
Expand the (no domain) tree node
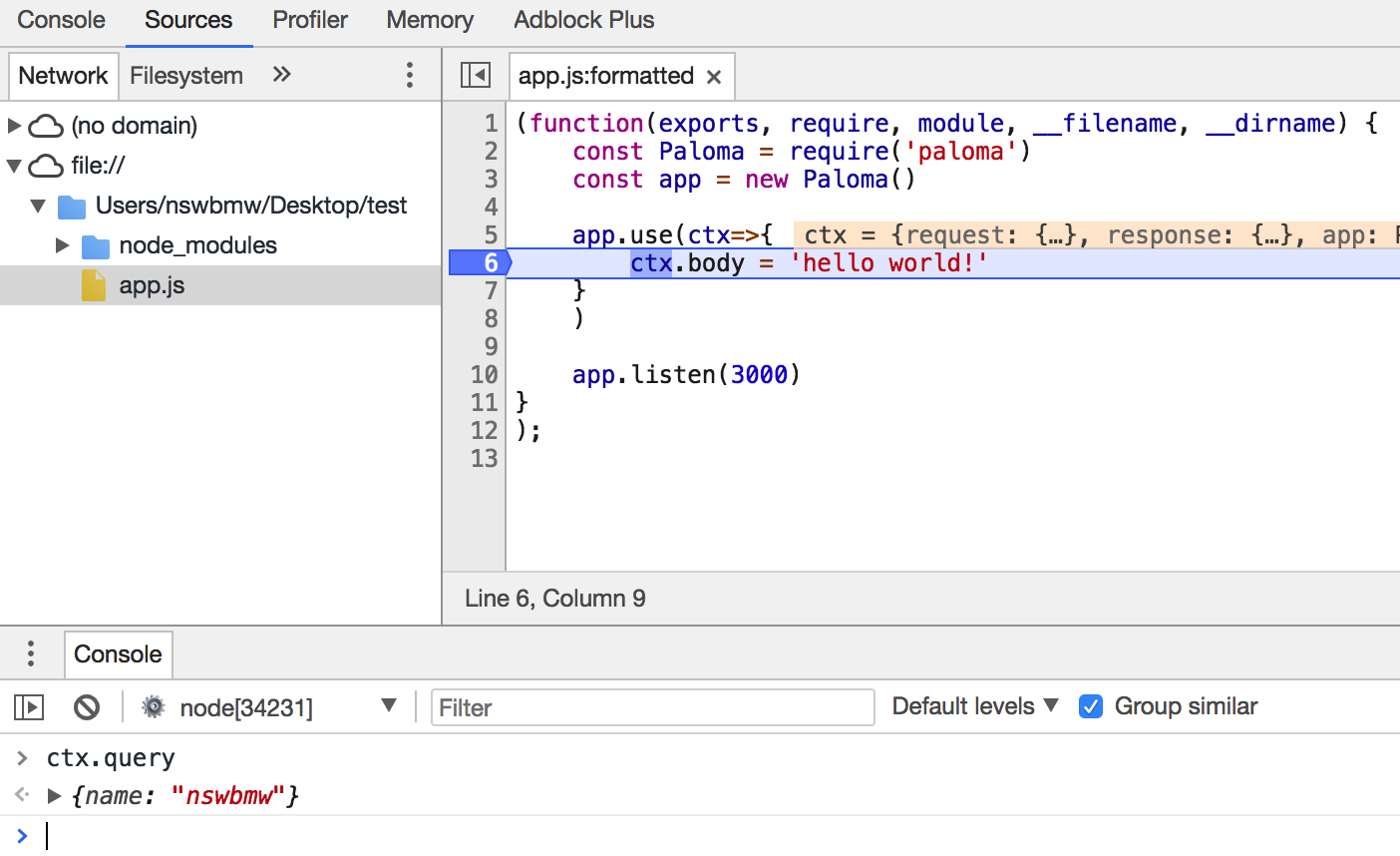pyautogui.click(x=14, y=126)
